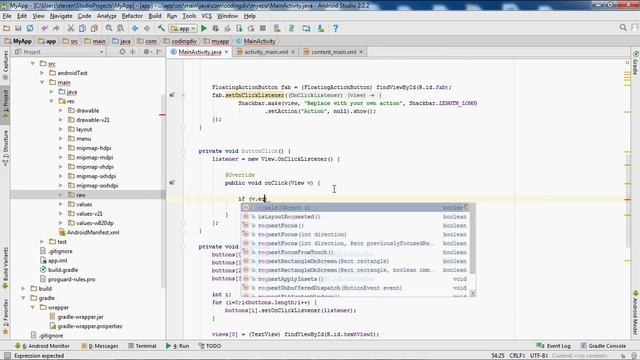
Task: Choose requestApplyInsets() from autocomplete list
Action: point(355,279)
